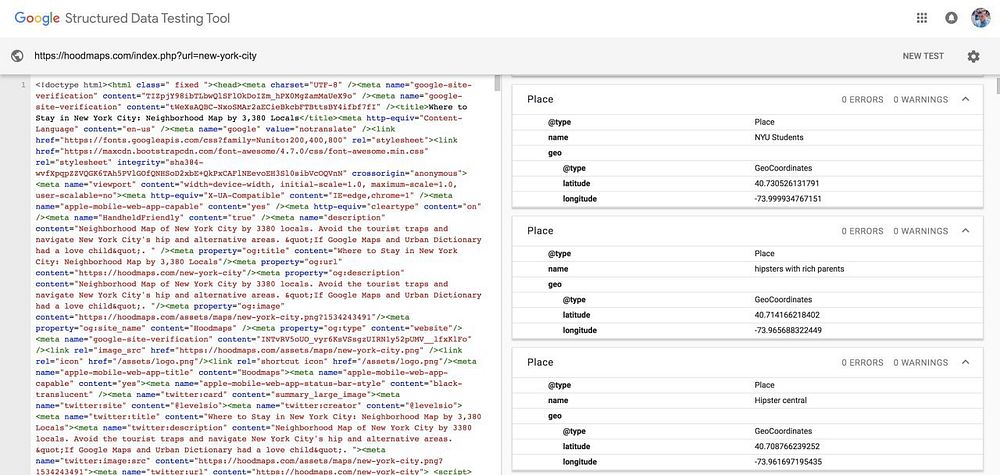Image resolution: width=1000 pixels, height=475 pixels.
Task: Open the notifications bell
Action: (x=951, y=18)
